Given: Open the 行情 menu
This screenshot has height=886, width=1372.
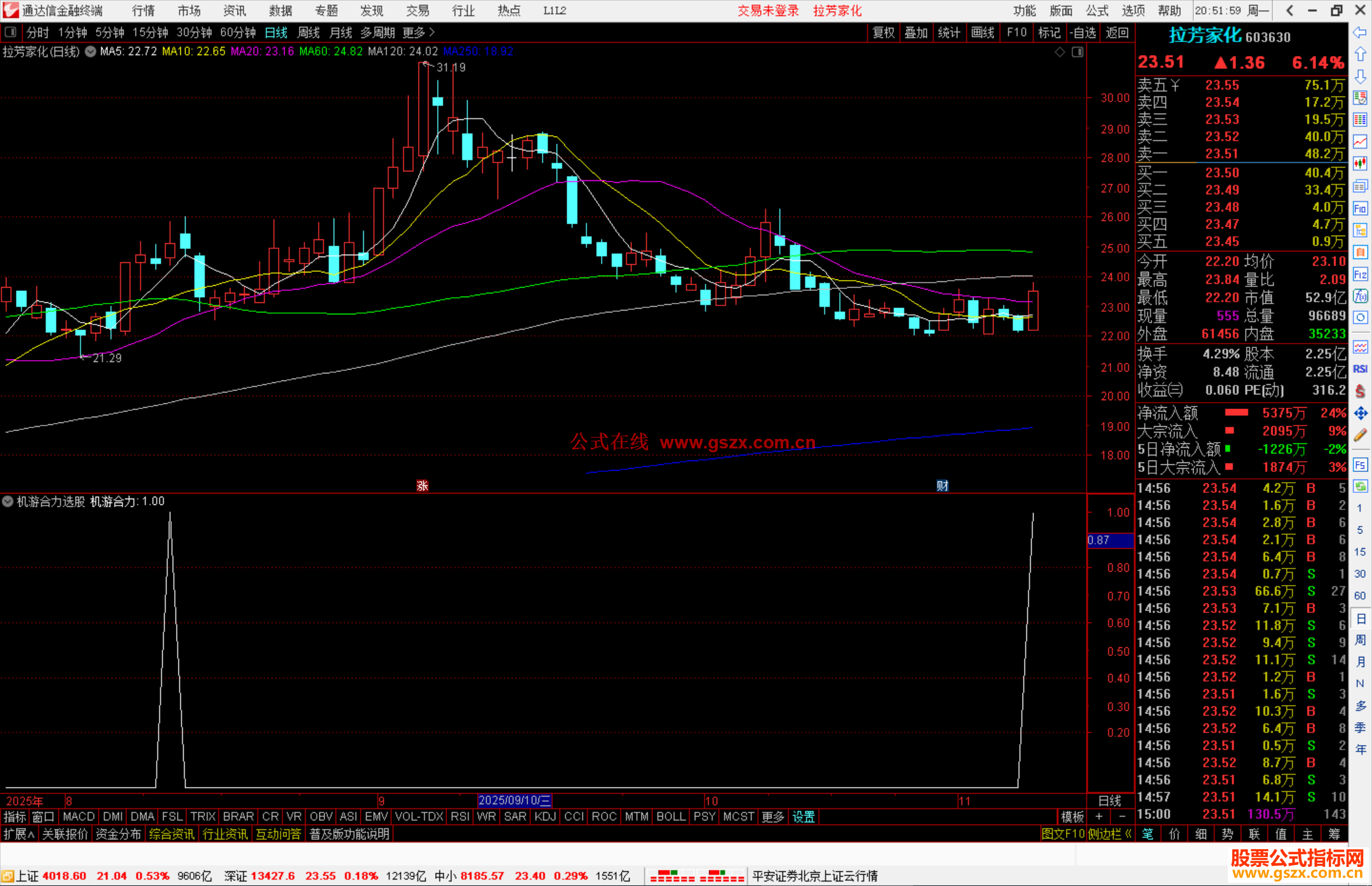Looking at the screenshot, I should pos(143,11).
